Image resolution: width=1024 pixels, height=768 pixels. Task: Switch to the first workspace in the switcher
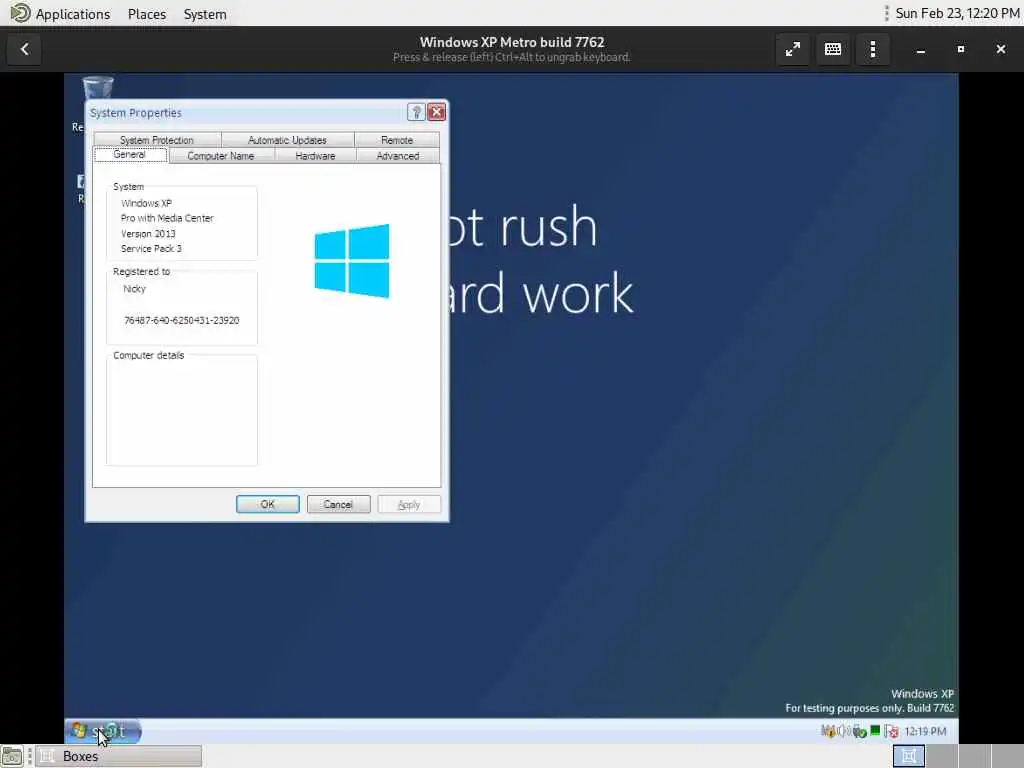(908, 756)
